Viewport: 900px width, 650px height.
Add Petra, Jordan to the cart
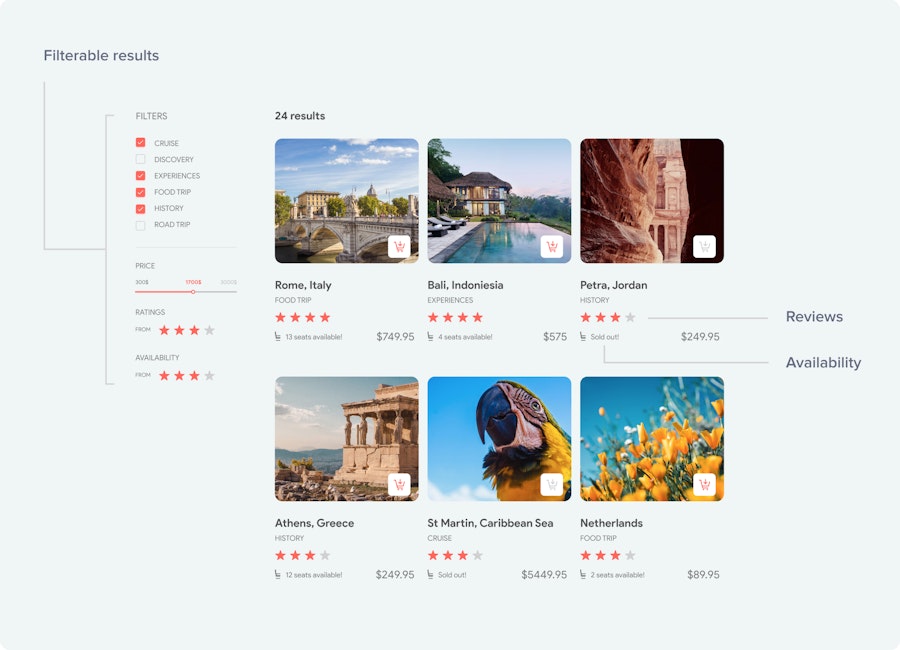point(705,246)
